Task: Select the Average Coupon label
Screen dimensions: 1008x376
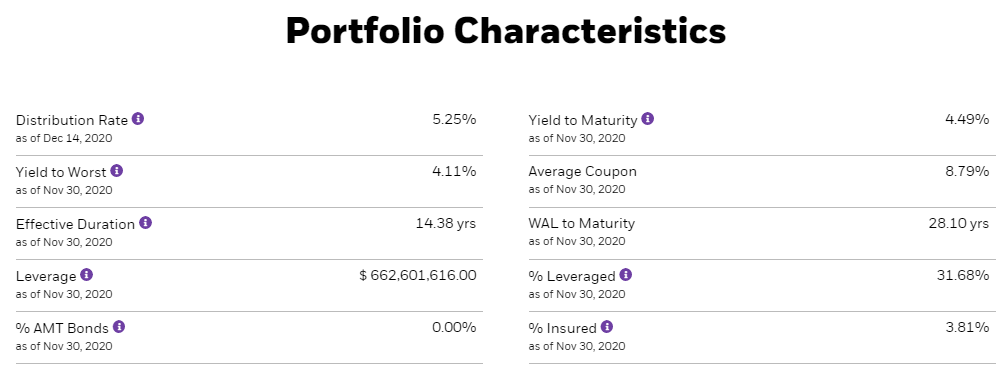Action: 582,172
